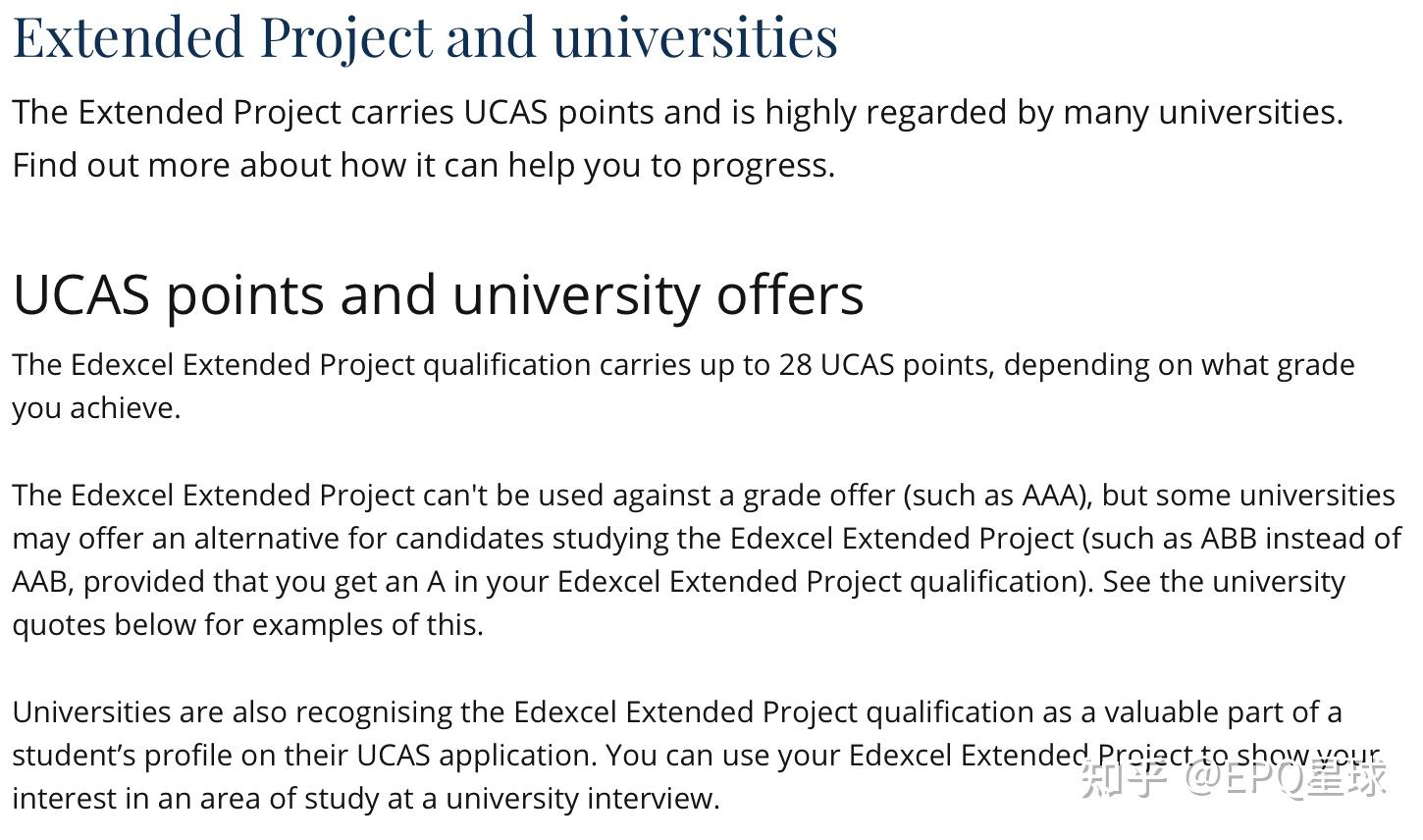Click the words "UCAS application." in the last paragraph

pyautogui.click(x=476, y=755)
